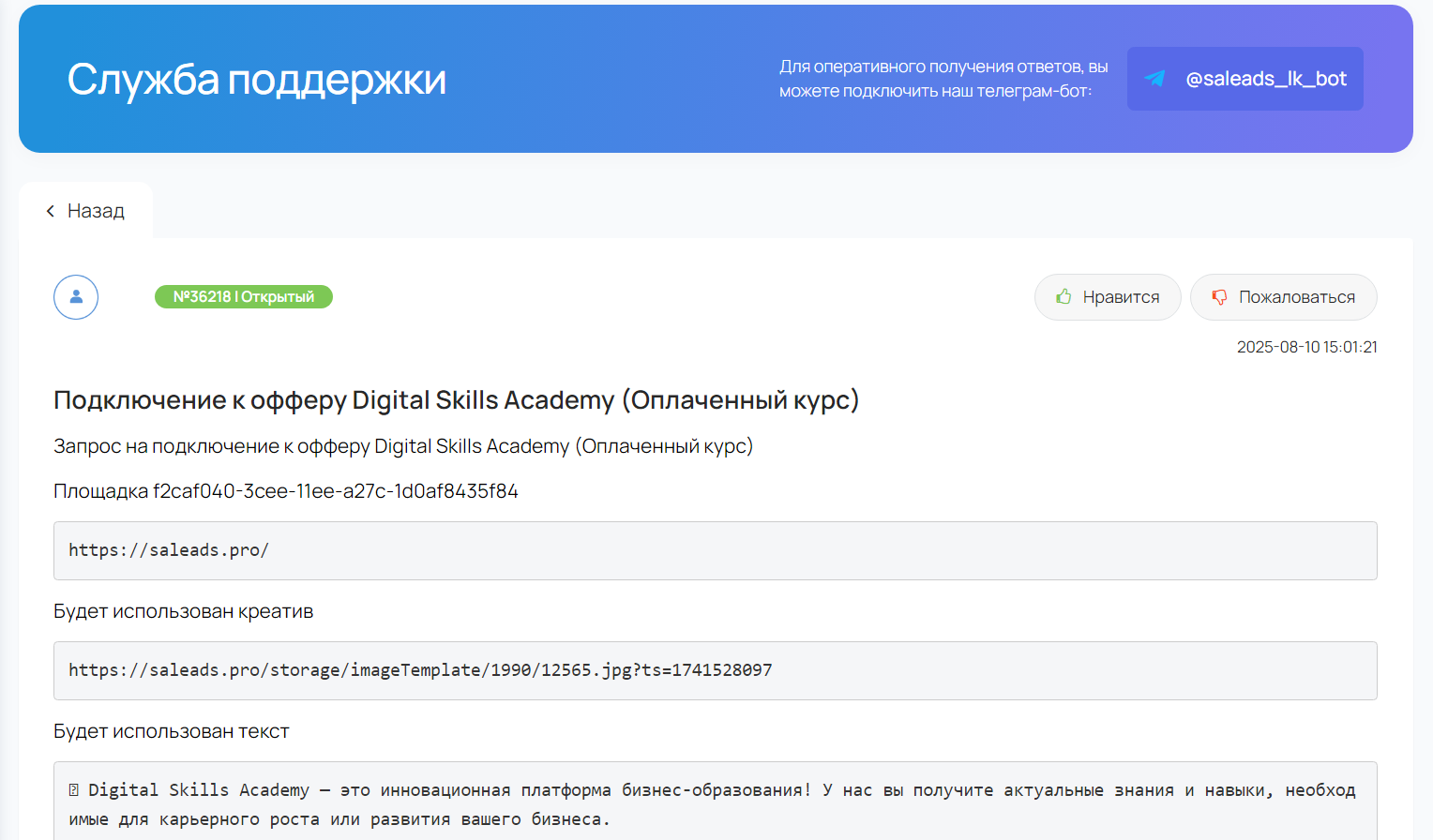Click the Площадка ID f2caf040-3cee-11ee-a27c-1d0af8435f84
The height and width of the screenshot is (840, 1433).
tap(286, 491)
